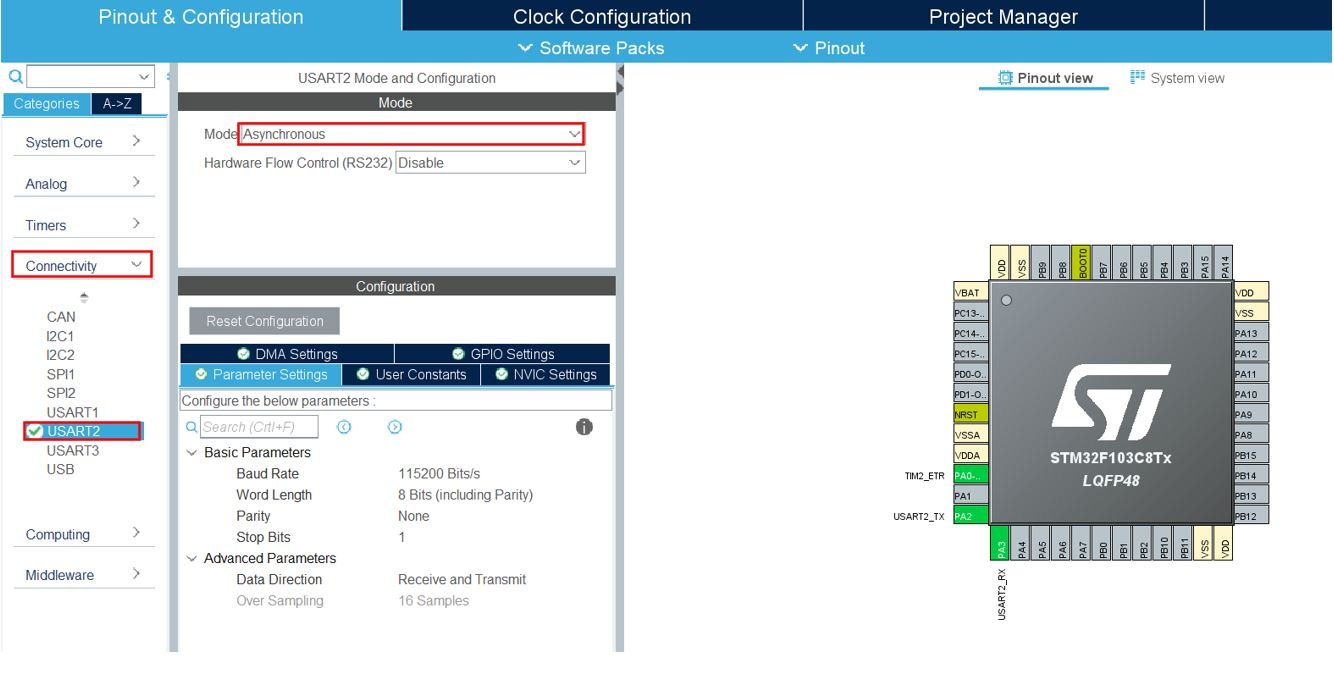The height and width of the screenshot is (673, 1334).
Task: Click the VBAT pin on chip
Action: click(x=971, y=292)
